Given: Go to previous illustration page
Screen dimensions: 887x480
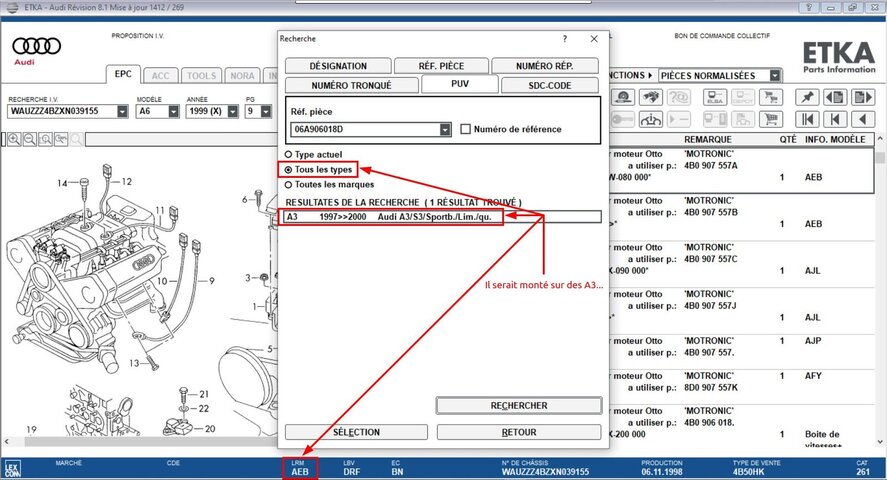Looking at the screenshot, I should [x=835, y=97].
